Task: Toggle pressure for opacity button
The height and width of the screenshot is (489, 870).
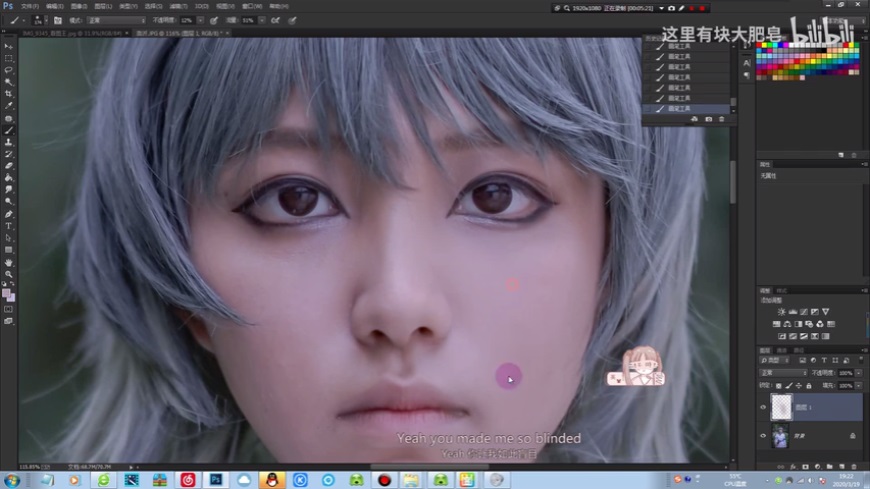Action: coord(214,21)
